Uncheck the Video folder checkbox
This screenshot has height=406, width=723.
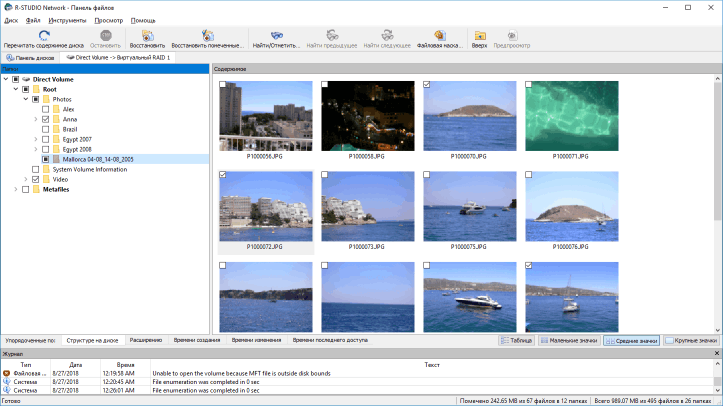point(36,179)
